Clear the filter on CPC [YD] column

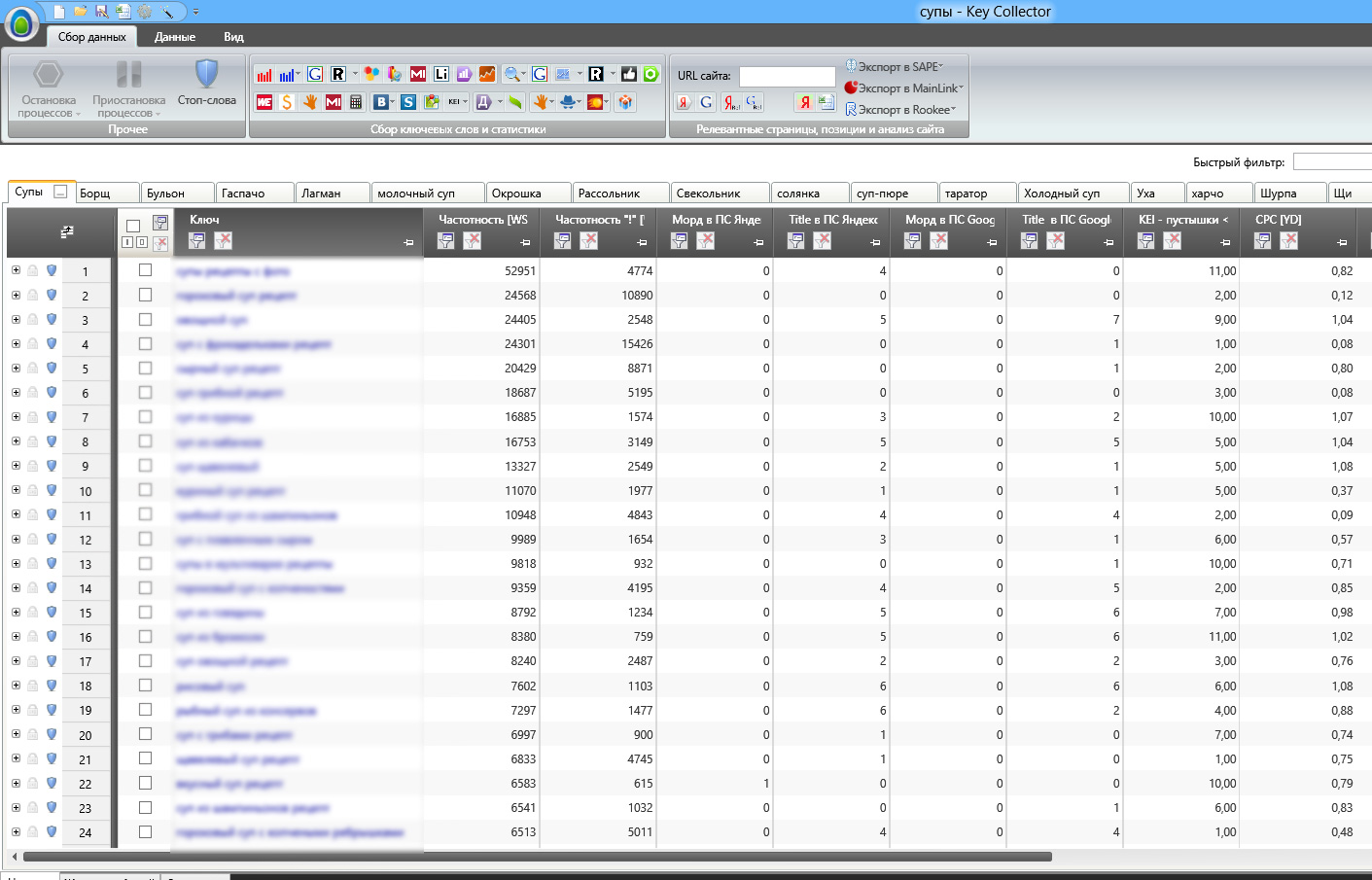(1288, 240)
